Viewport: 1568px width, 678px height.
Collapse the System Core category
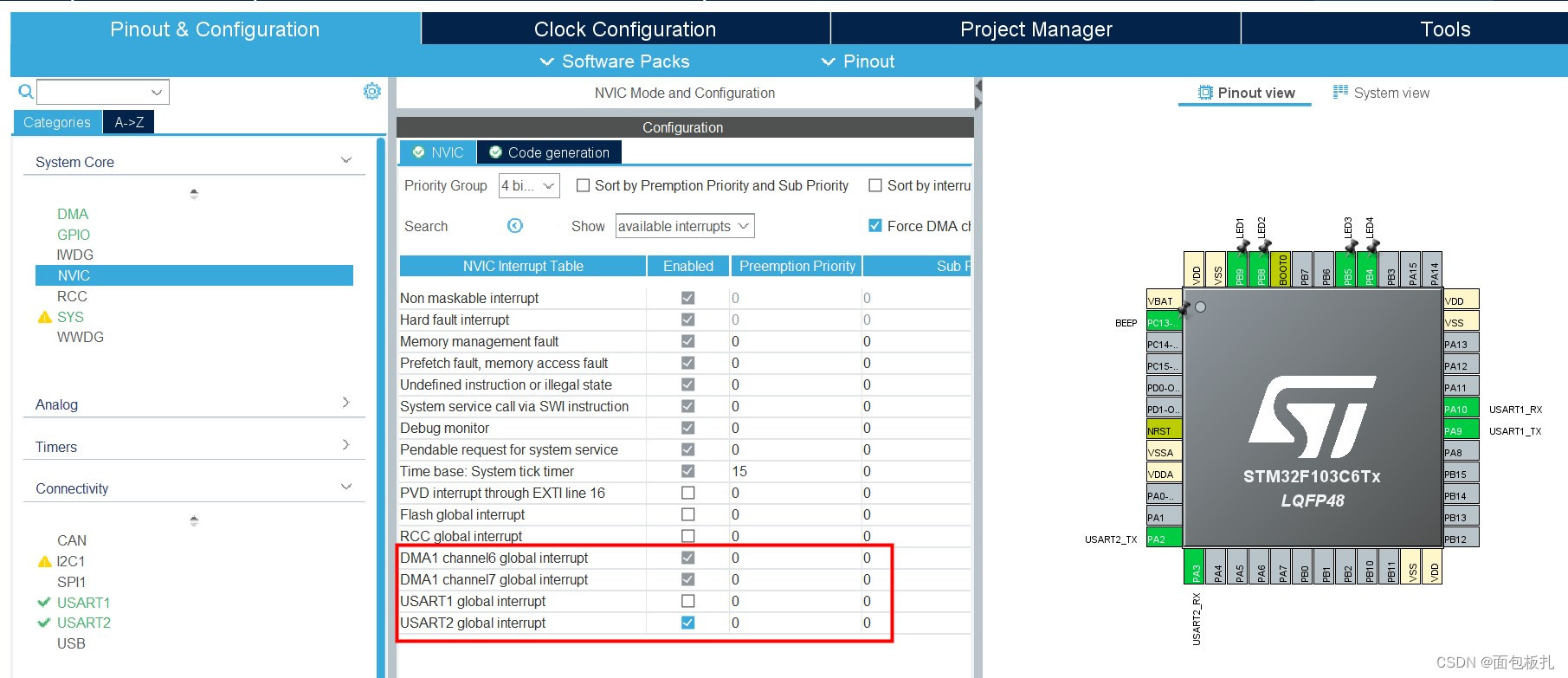[346, 160]
